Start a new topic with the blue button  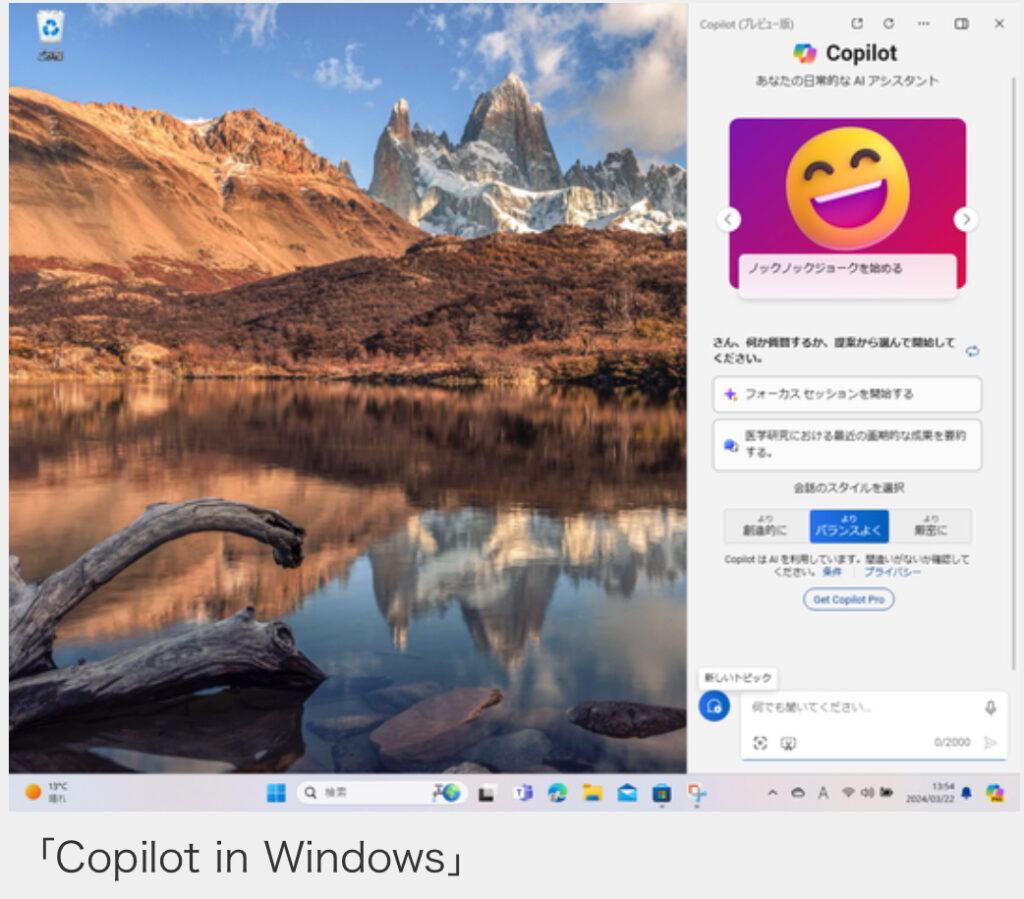(x=714, y=706)
